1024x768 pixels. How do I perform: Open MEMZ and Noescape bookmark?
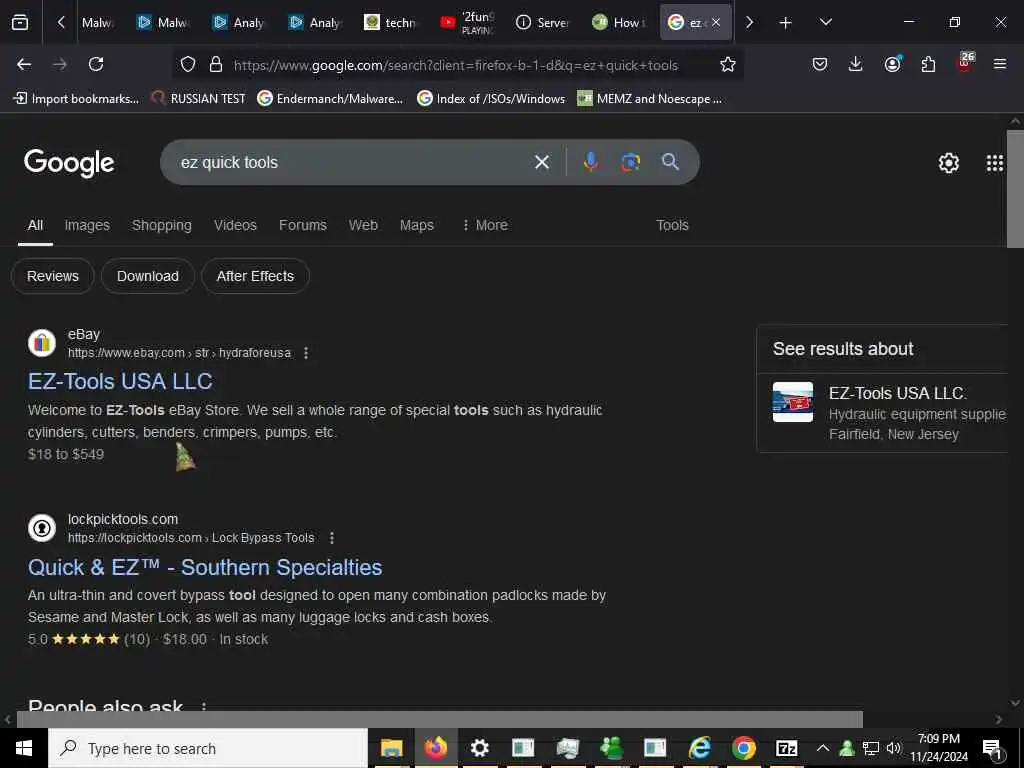(x=650, y=99)
